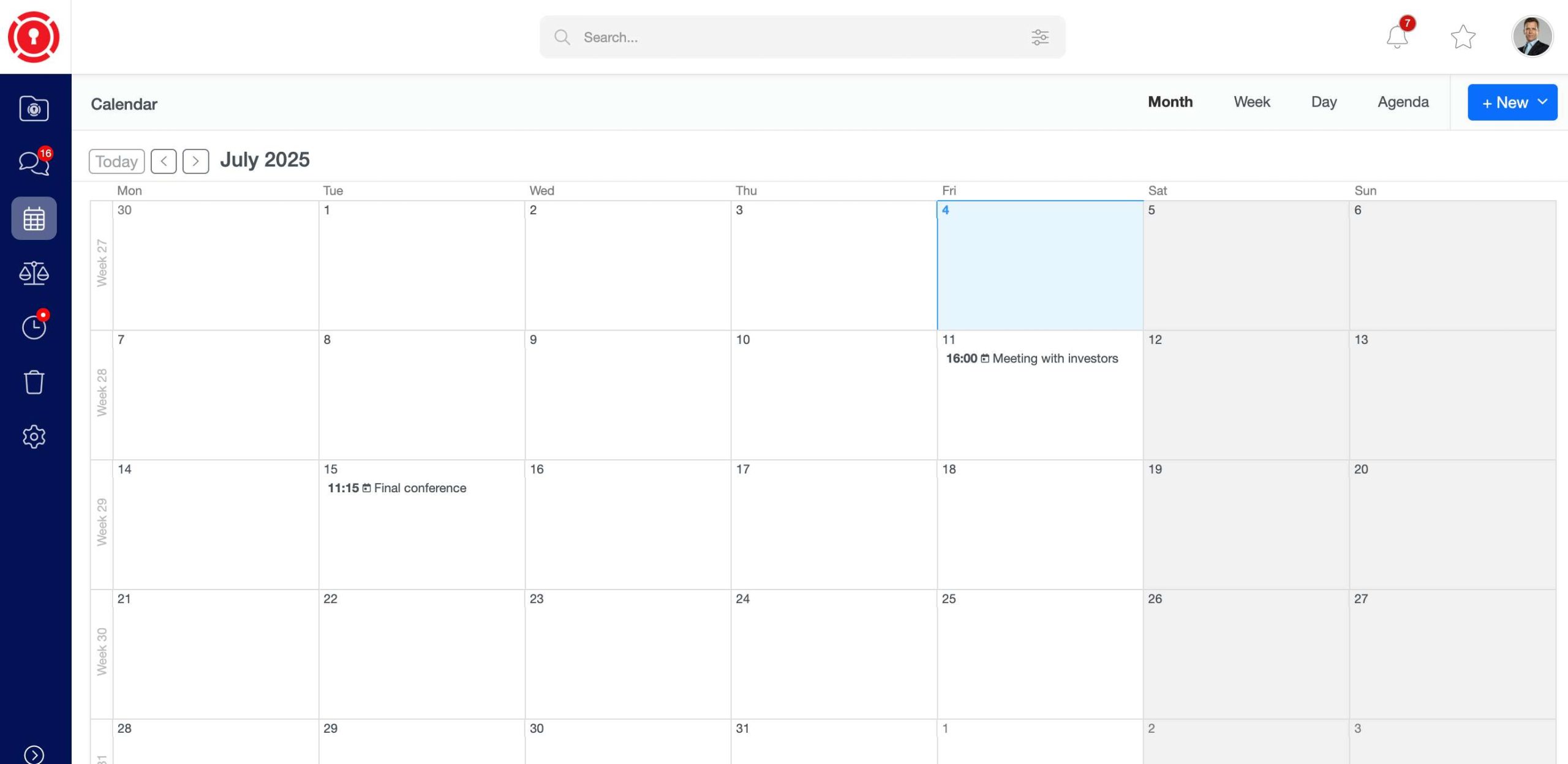Viewport: 1568px width, 764px height.
Task: Go to the previous month
Action: click(164, 161)
